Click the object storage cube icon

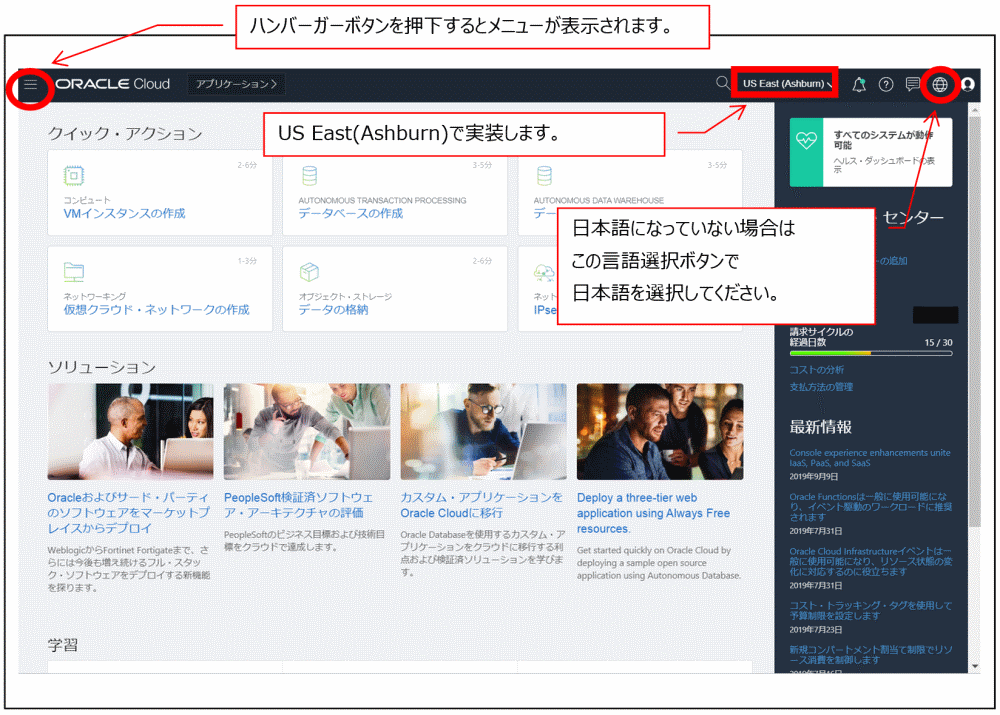309,272
